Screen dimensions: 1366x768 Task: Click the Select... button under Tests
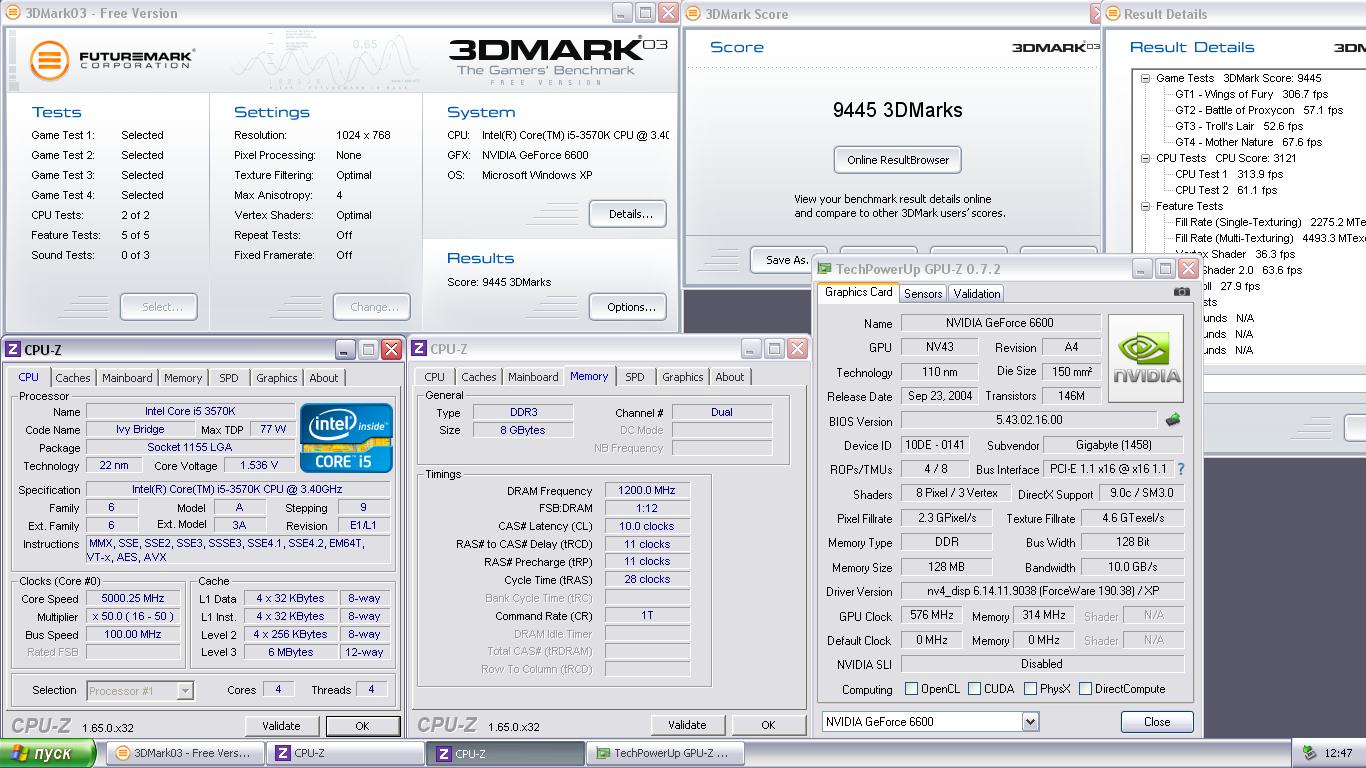158,307
